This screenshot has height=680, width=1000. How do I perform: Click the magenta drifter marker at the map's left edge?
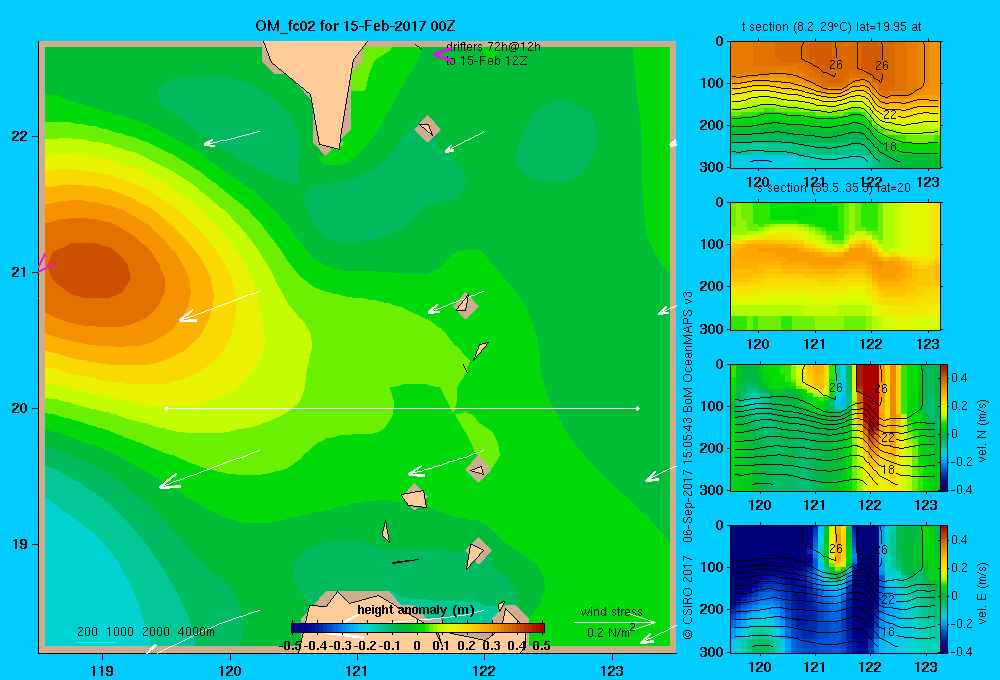click(45, 263)
